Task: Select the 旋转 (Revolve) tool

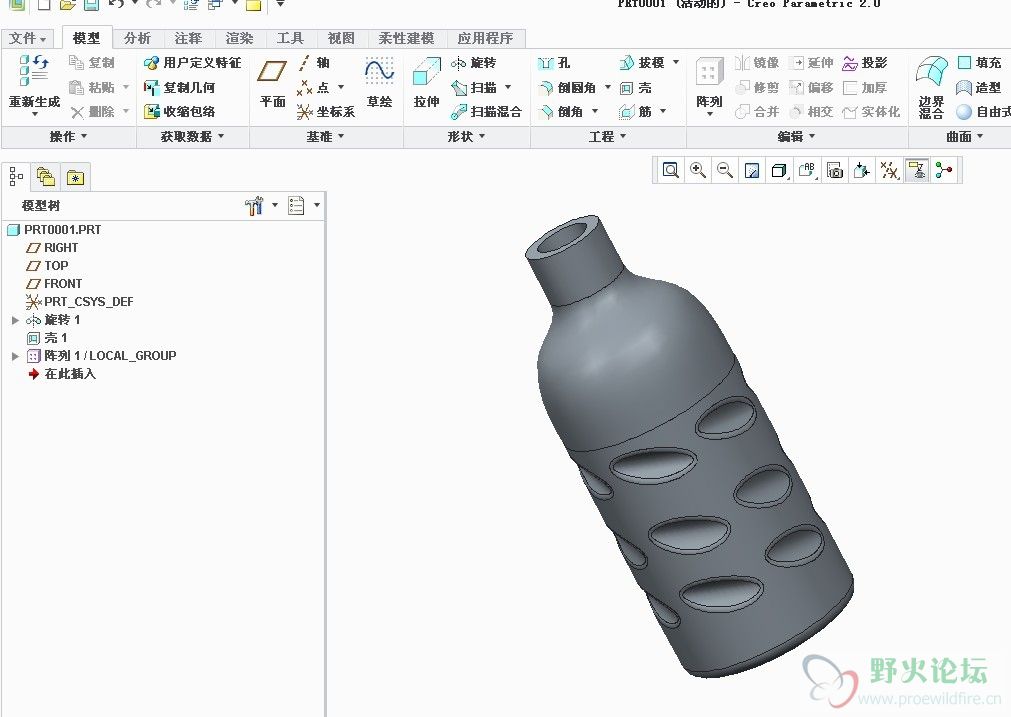Action: pyautogui.click(x=474, y=63)
